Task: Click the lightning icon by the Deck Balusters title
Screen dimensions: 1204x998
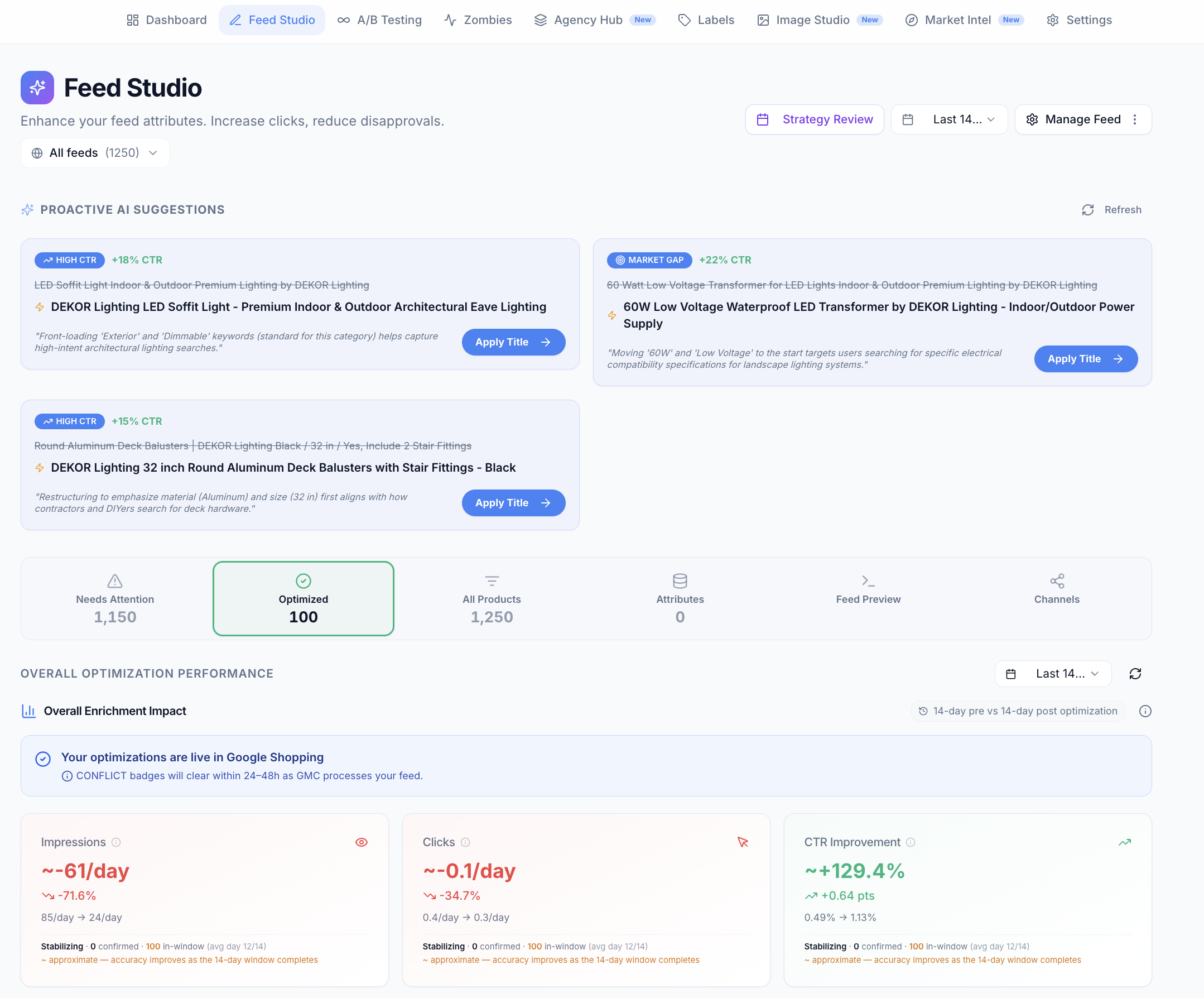Action: click(x=40, y=468)
